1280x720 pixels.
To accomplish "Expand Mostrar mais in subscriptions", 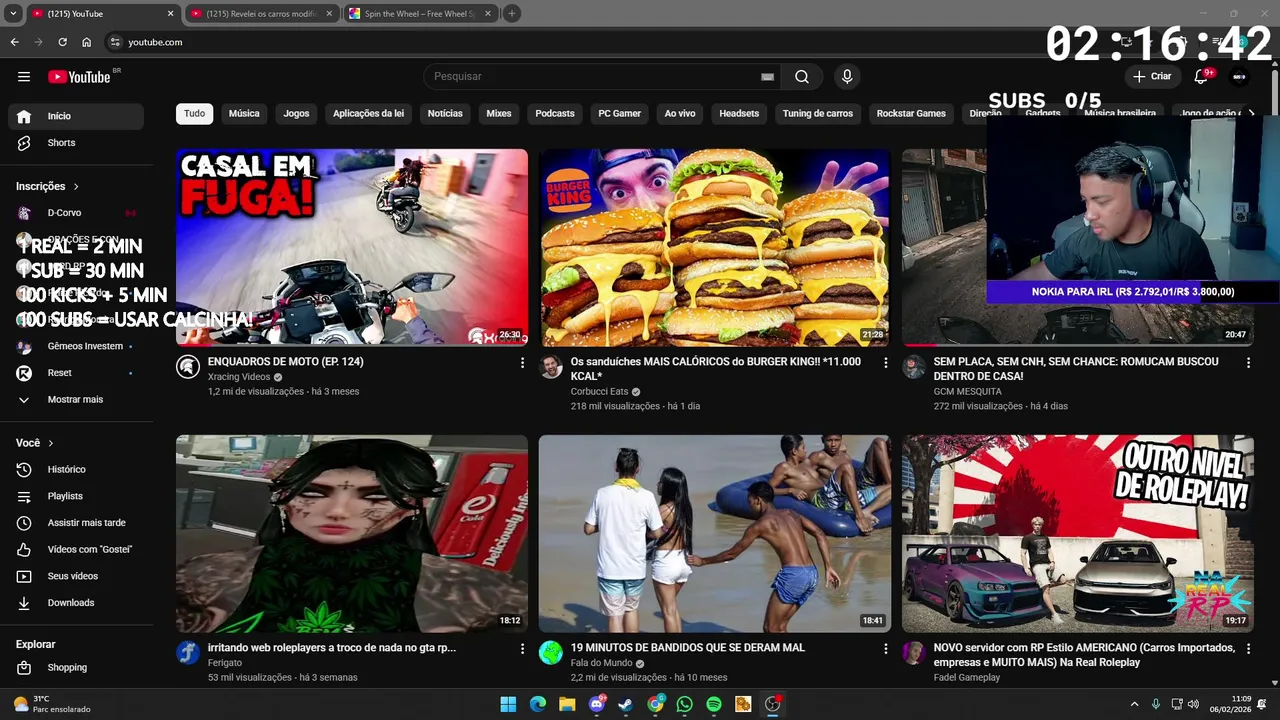I will pyautogui.click(x=76, y=400).
